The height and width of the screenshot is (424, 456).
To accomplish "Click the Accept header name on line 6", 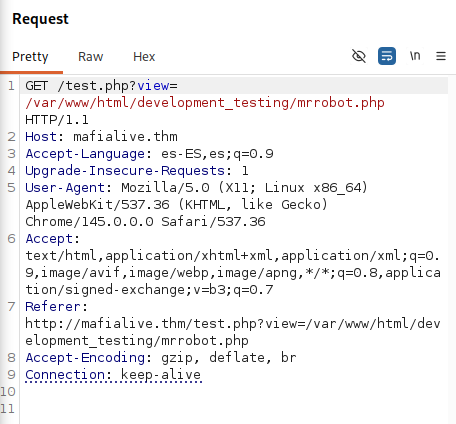I will [x=49, y=239].
